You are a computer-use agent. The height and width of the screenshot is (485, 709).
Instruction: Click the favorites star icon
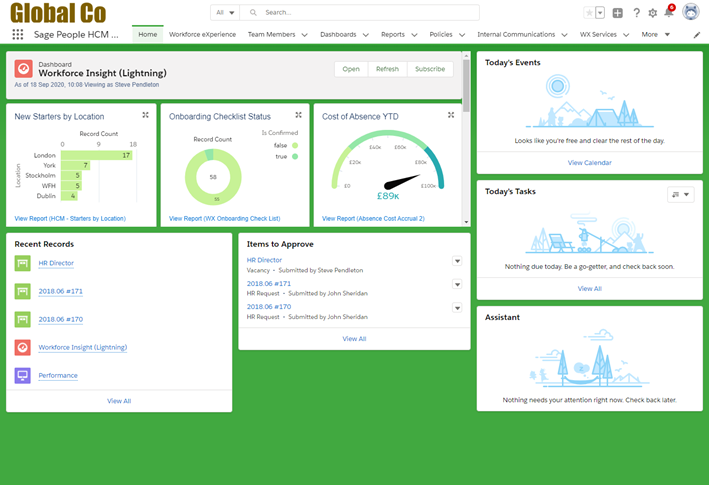[589, 13]
